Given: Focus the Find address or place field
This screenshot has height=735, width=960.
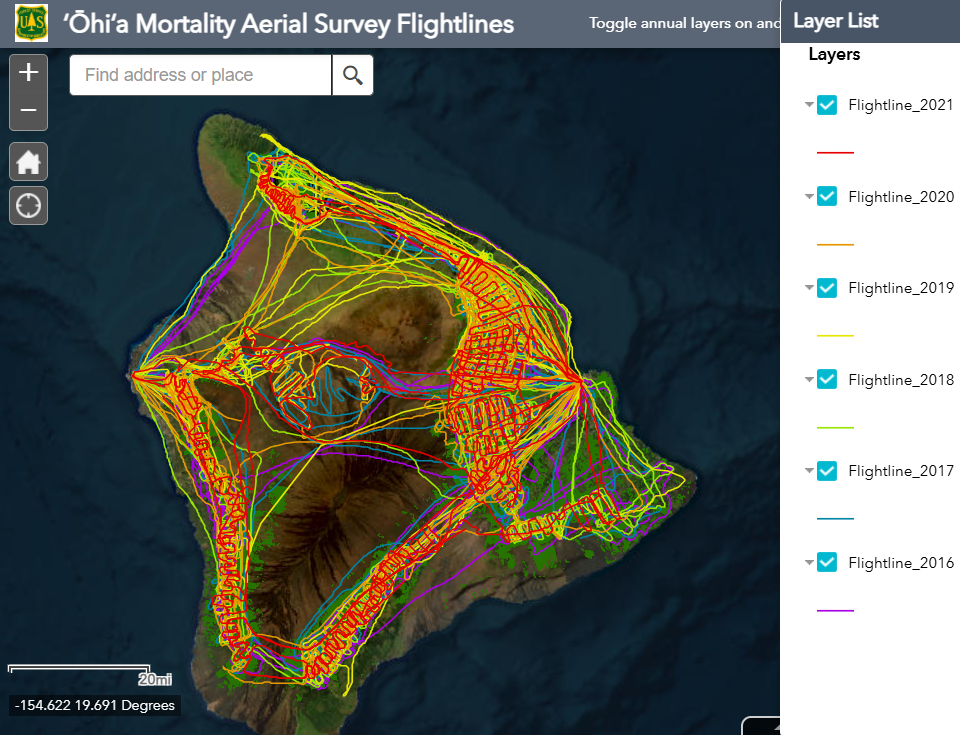Looking at the screenshot, I should pyautogui.click(x=200, y=75).
